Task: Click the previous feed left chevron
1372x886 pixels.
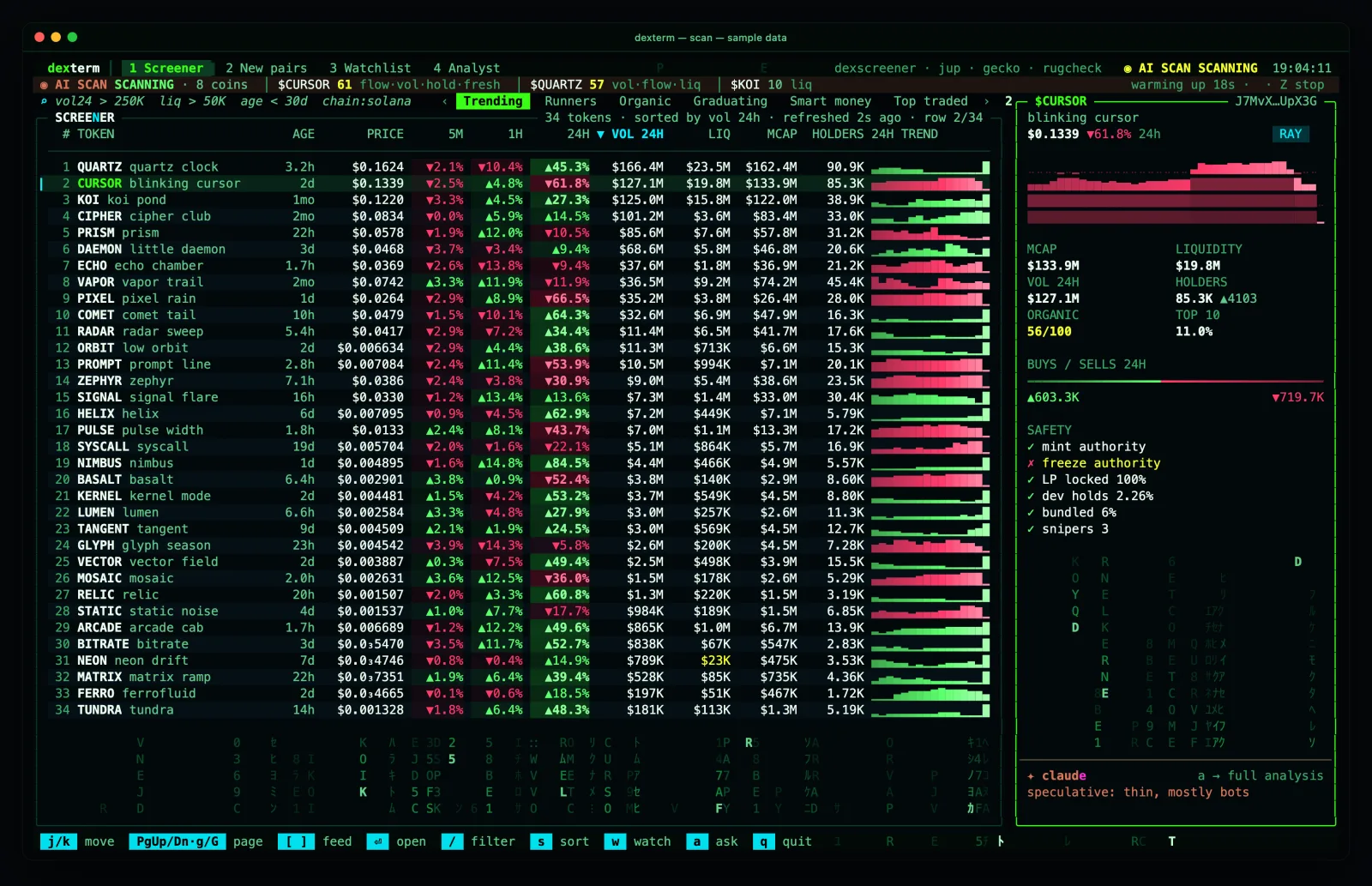Action: [444, 101]
